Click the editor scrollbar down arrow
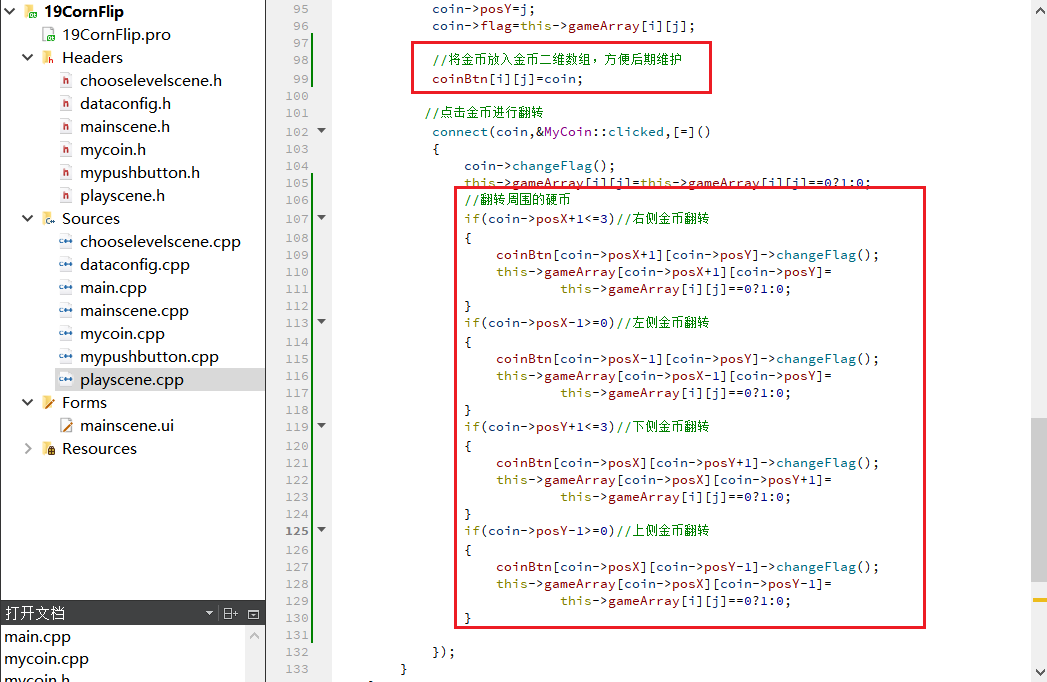Viewport: 1047px width, 682px height. [x=1039, y=673]
